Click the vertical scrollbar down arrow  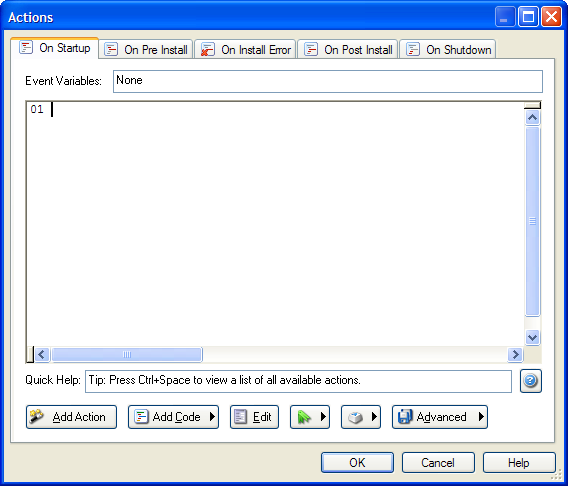point(532,338)
